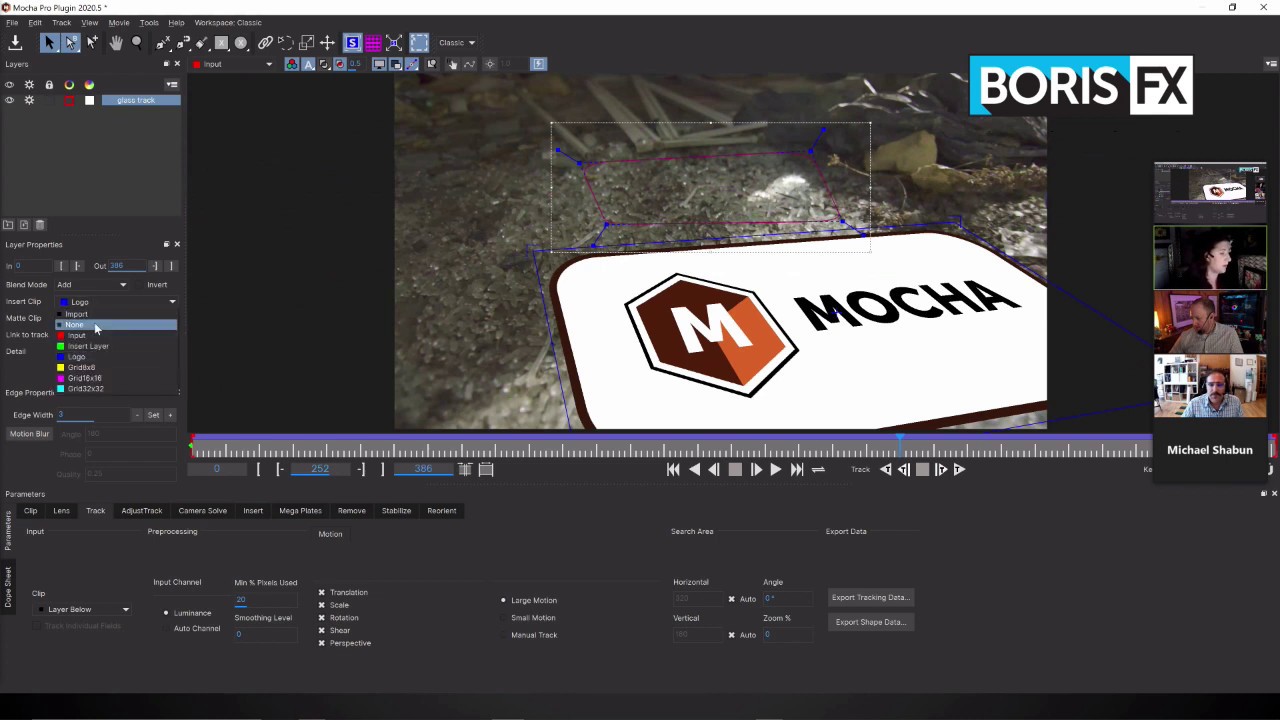The height and width of the screenshot is (720, 1280).
Task: Choose Grid16x16 in the Insert Clip list
Action: coord(116,378)
